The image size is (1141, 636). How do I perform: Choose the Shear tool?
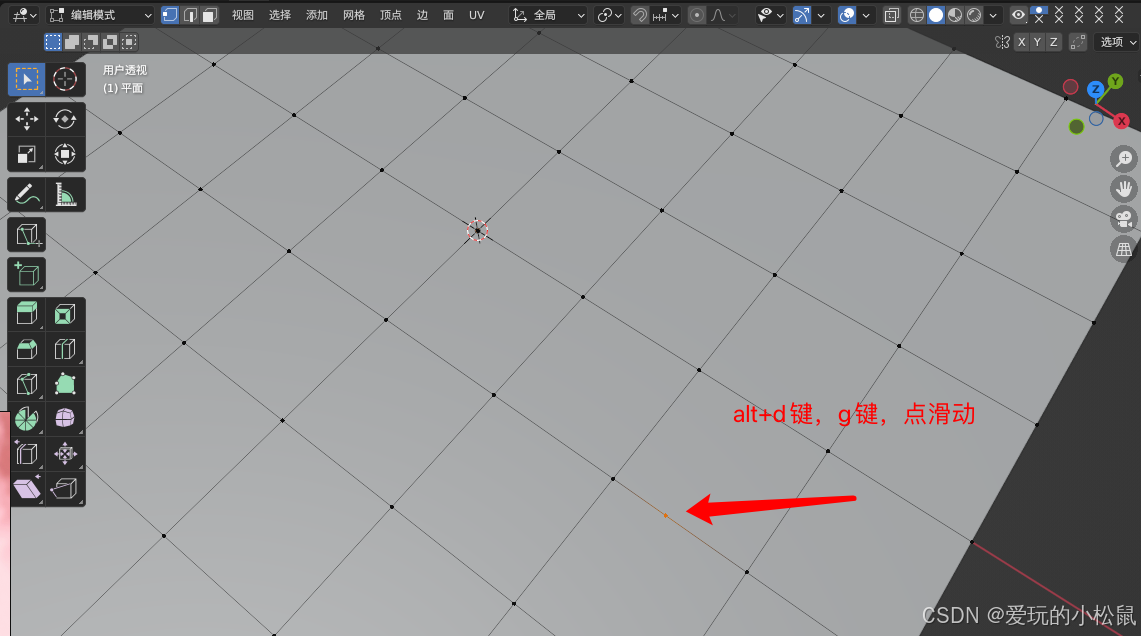(x=27, y=488)
